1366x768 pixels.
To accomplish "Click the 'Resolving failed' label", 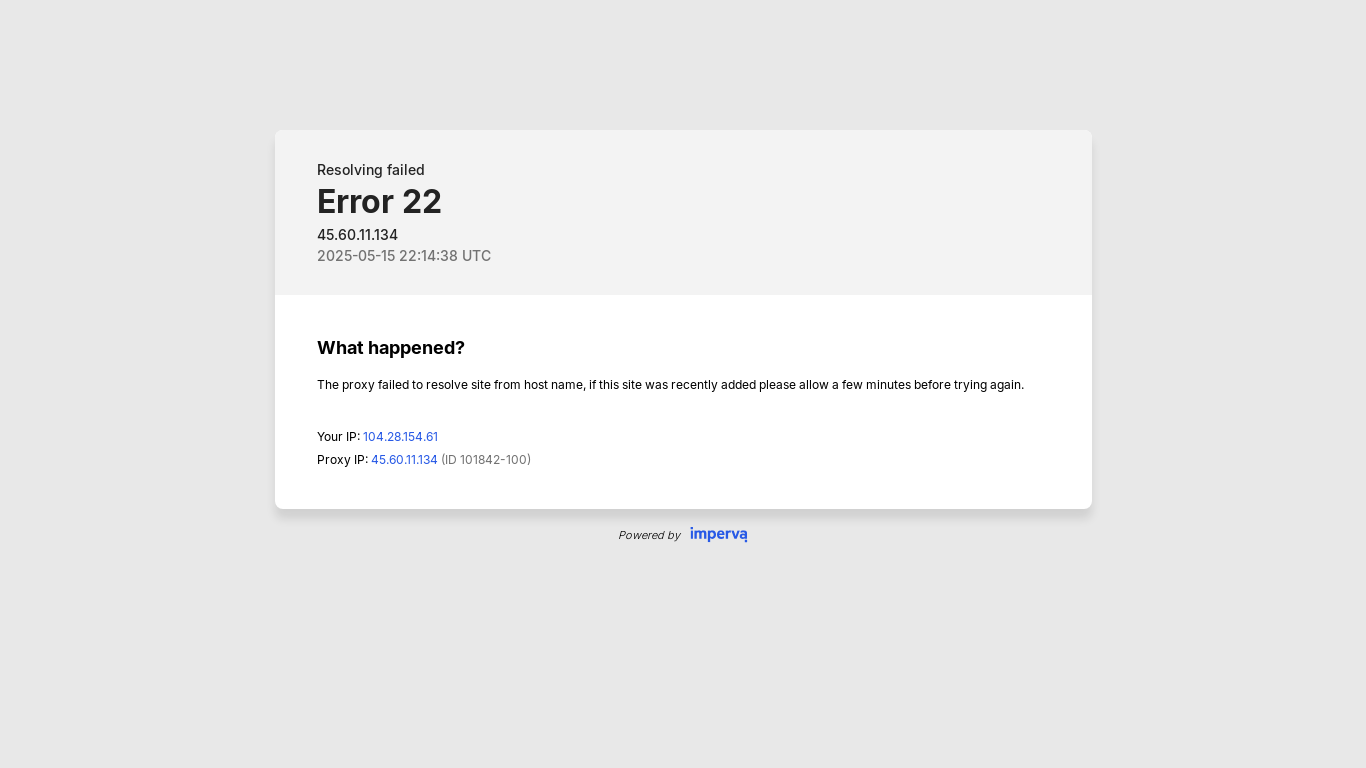I will tap(371, 170).
